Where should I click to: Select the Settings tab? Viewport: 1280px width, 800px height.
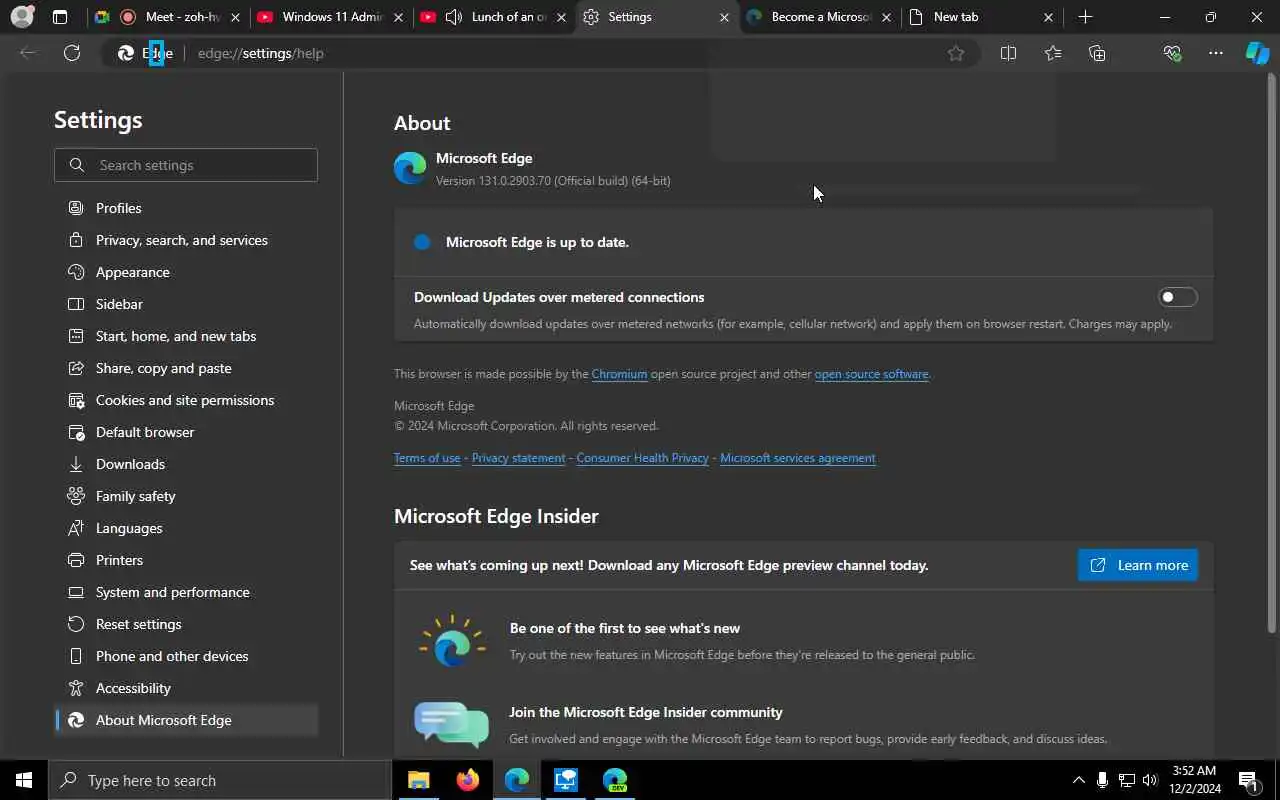coord(656,17)
